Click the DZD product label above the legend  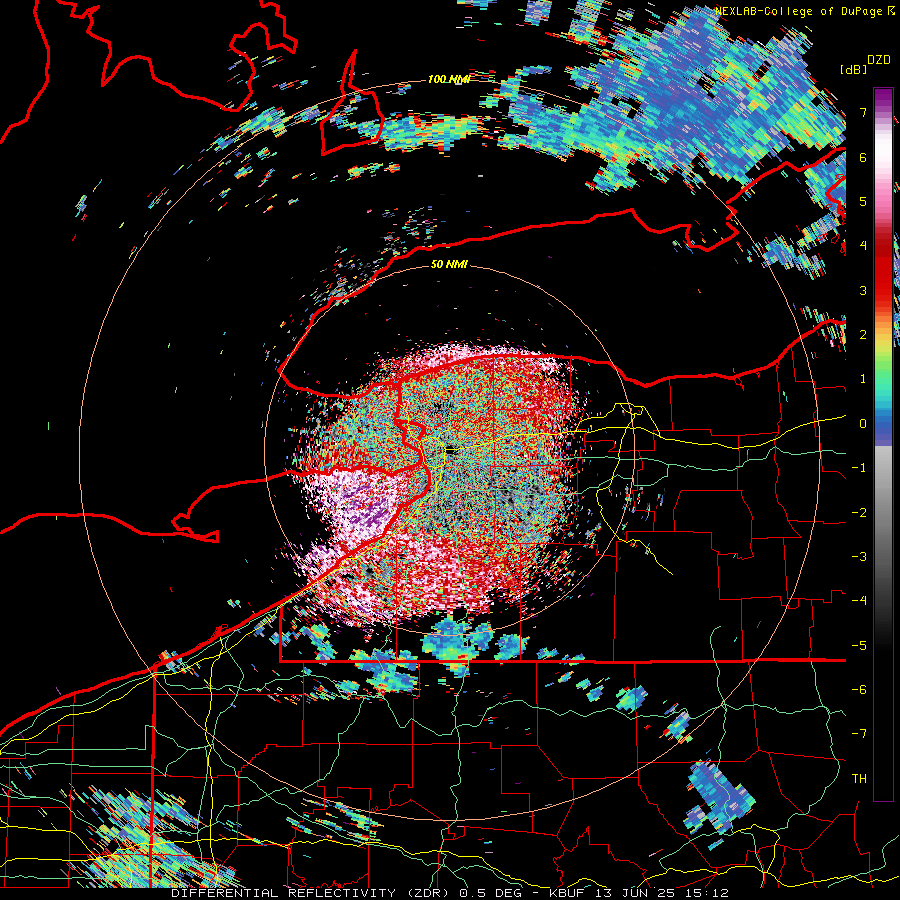(x=879, y=59)
